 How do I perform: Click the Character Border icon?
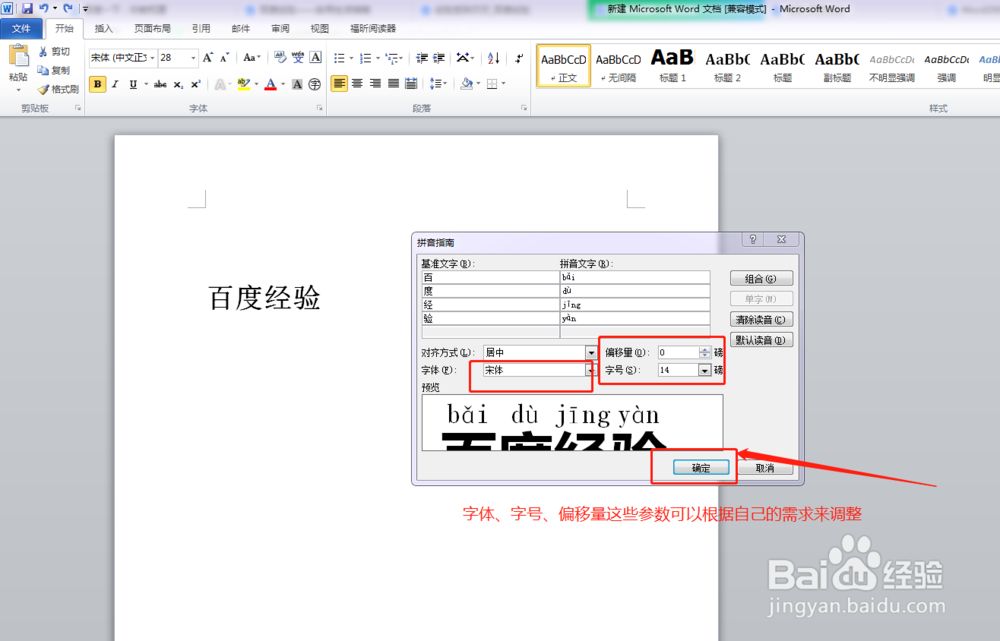(316, 57)
